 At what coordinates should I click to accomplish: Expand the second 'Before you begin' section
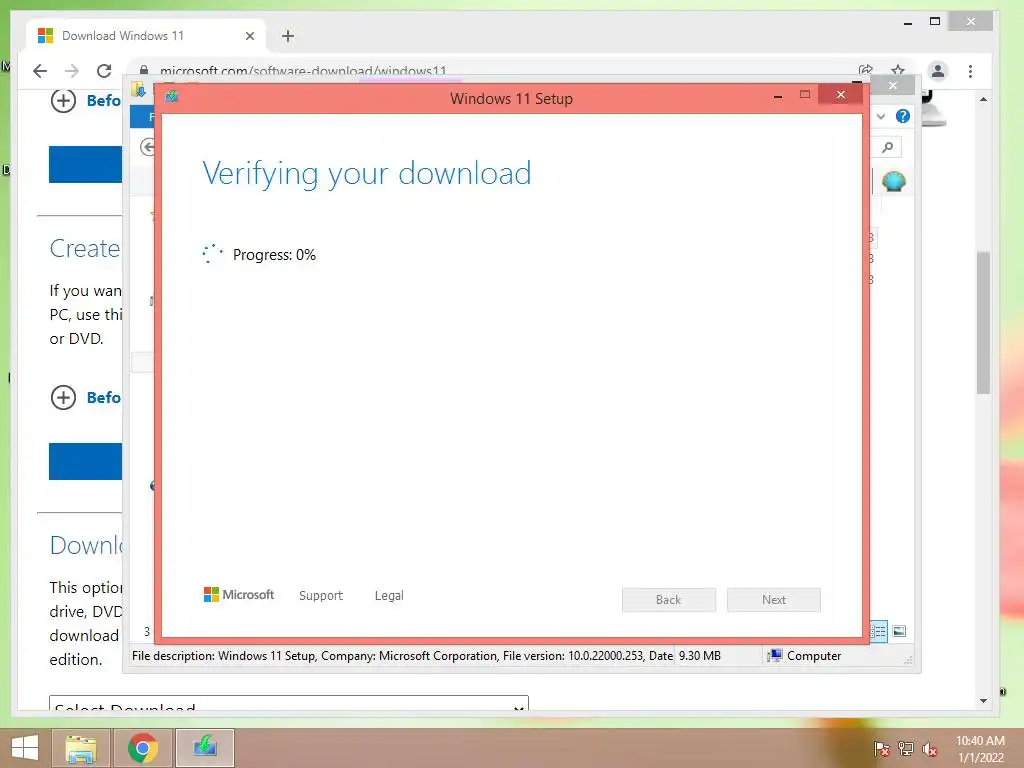tap(63, 397)
